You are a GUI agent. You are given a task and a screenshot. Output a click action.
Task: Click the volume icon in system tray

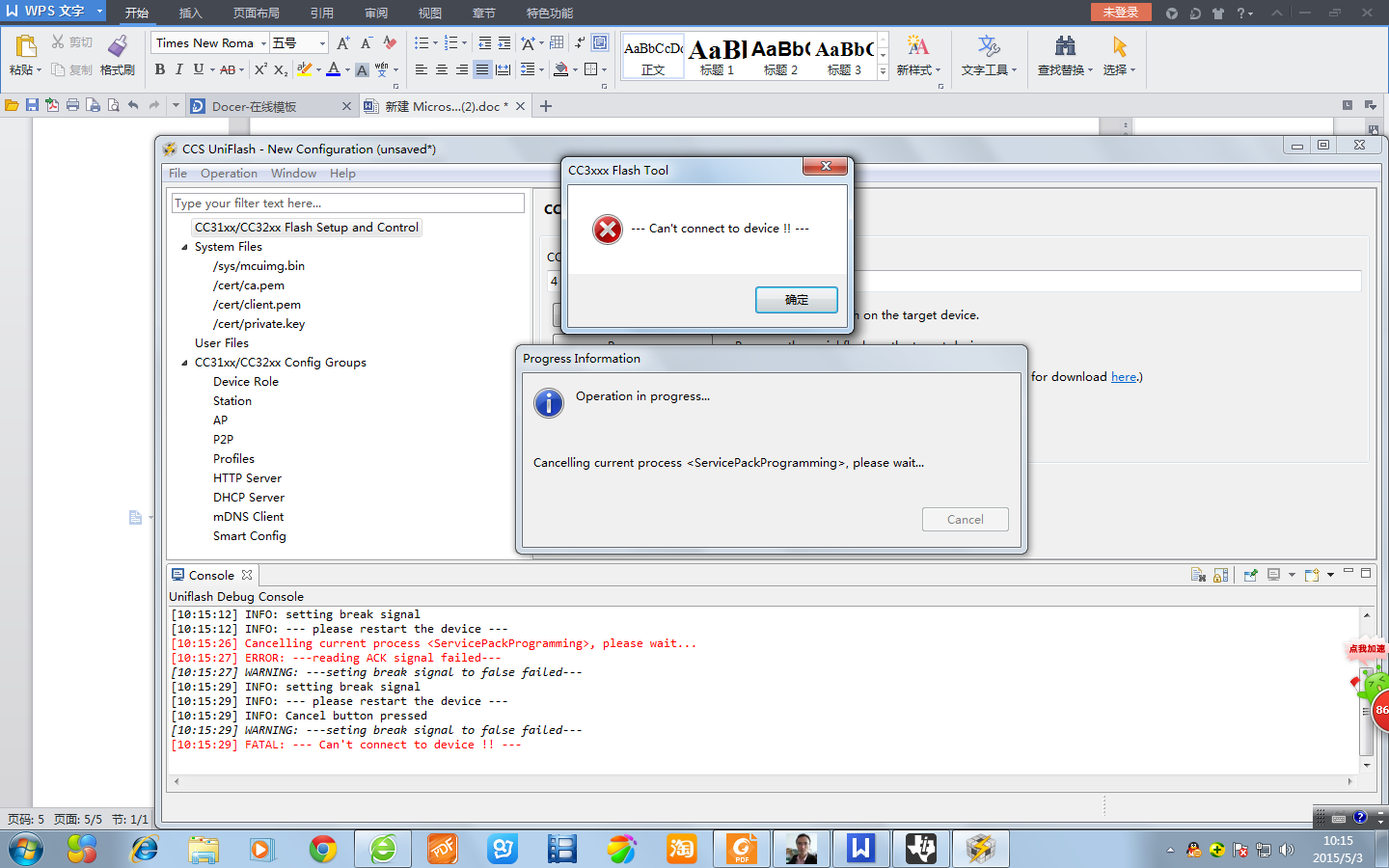pos(1286,850)
